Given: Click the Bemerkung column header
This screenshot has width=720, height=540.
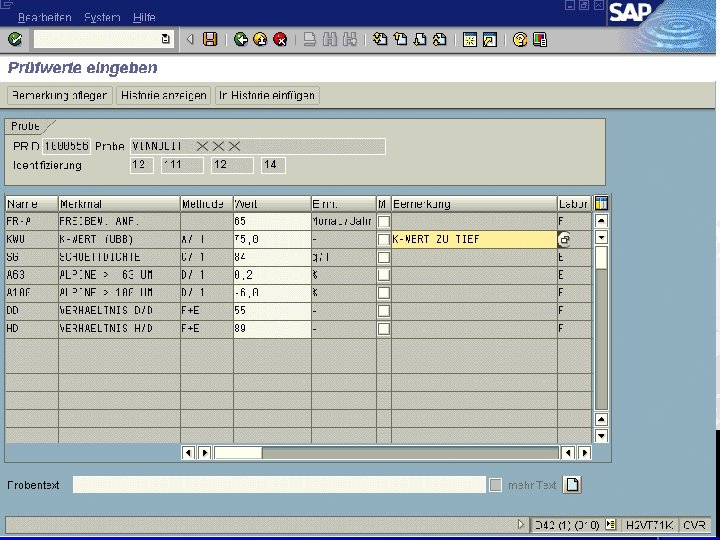Looking at the screenshot, I should tap(474, 204).
